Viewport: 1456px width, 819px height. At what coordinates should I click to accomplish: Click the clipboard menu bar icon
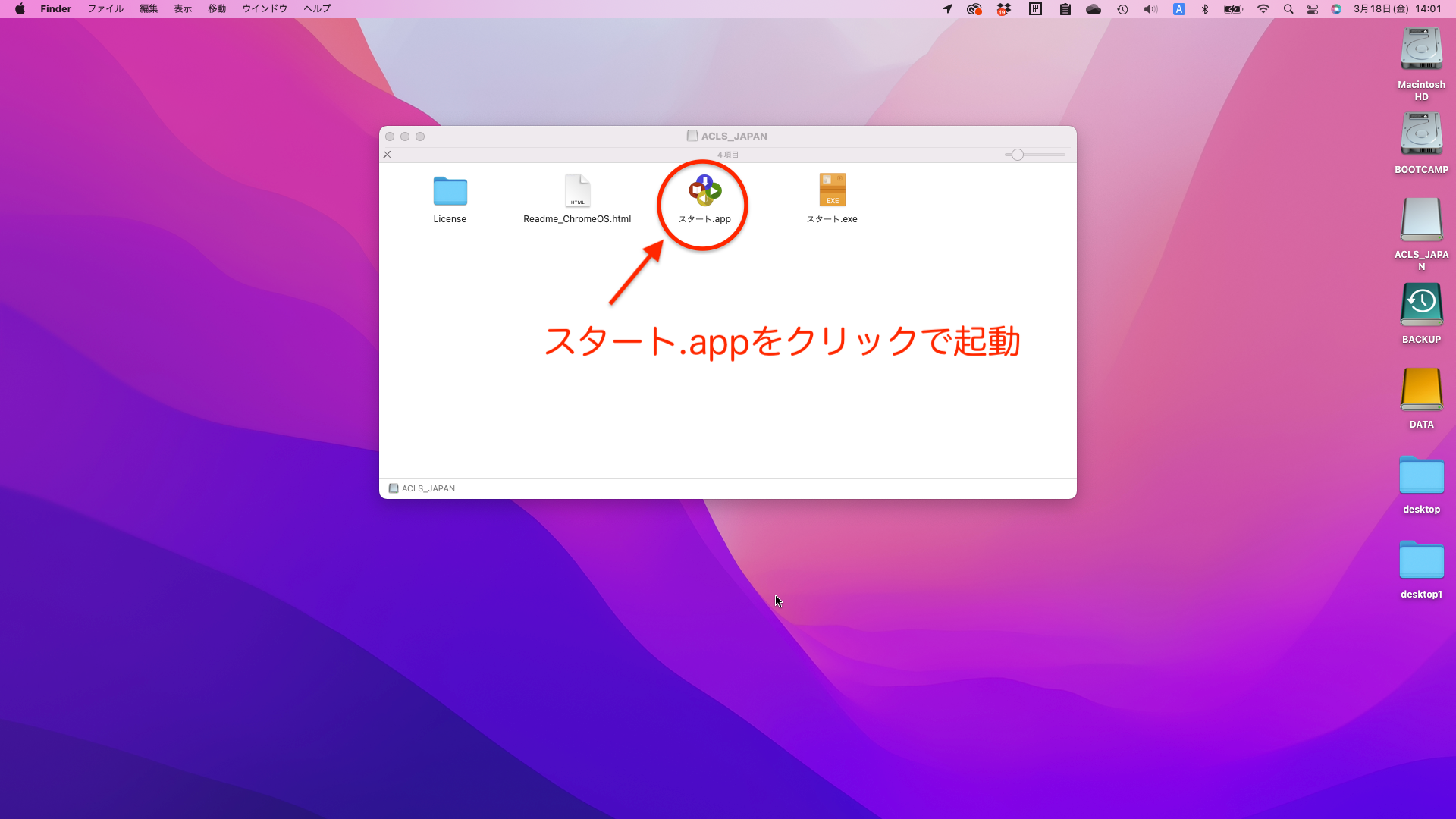[x=1065, y=9]
